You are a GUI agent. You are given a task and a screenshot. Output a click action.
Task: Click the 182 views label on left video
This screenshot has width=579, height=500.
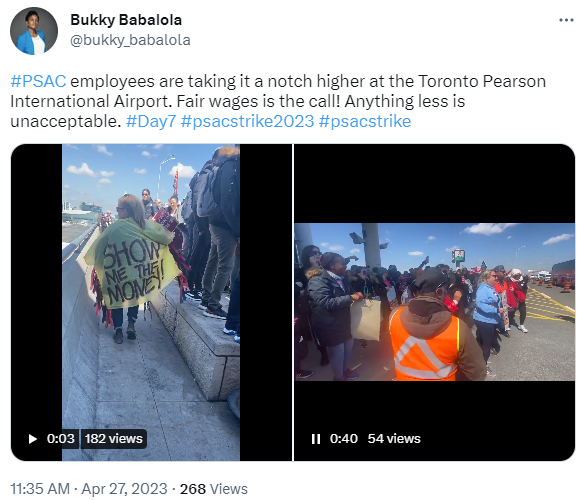[x=114, y=439]
